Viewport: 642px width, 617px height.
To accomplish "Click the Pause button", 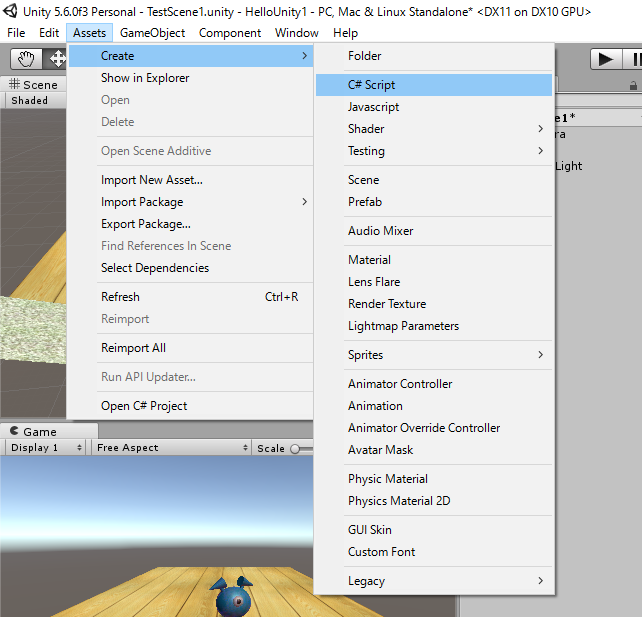I will tap(633, 59).
